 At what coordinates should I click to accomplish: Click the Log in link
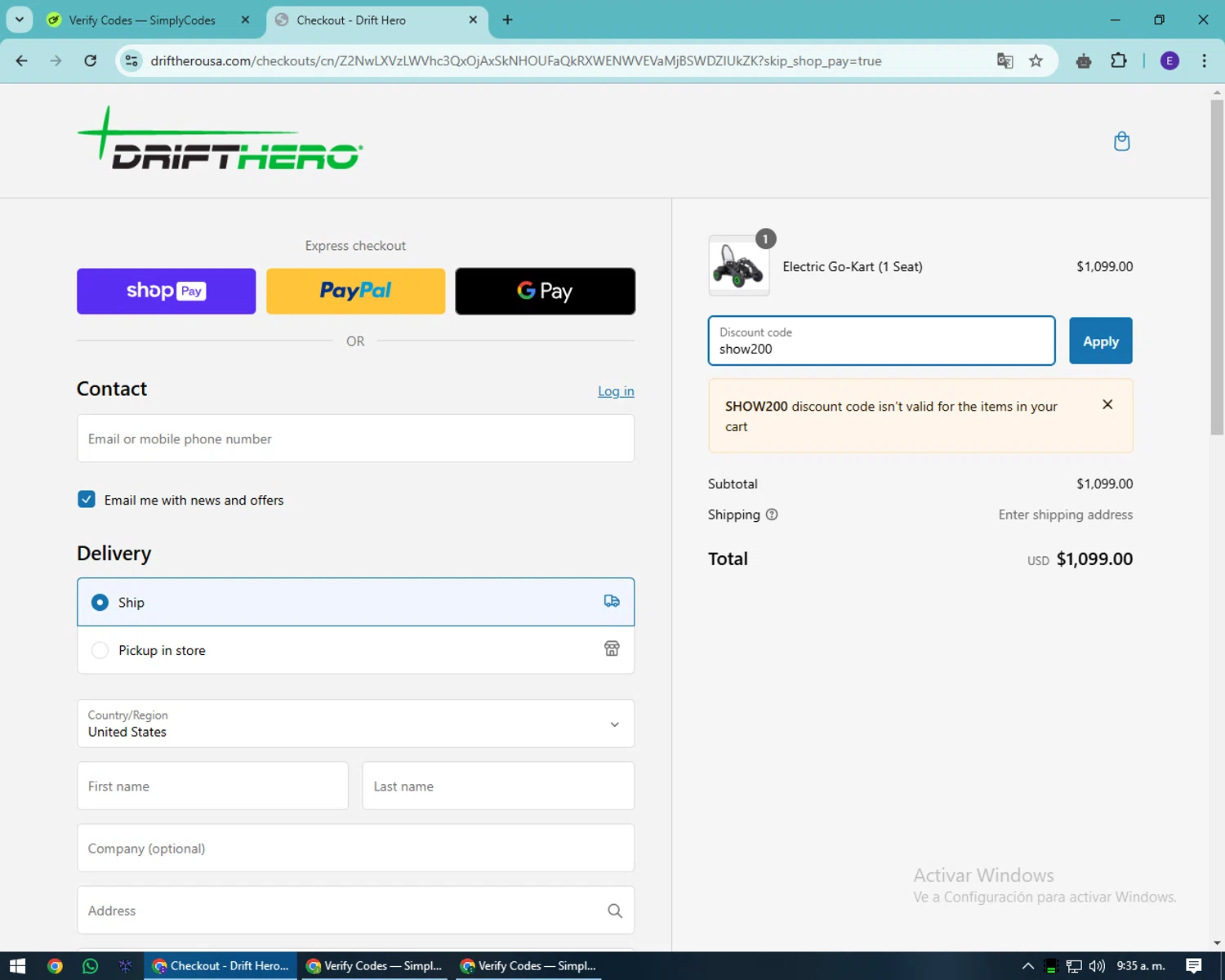point(616,391)
